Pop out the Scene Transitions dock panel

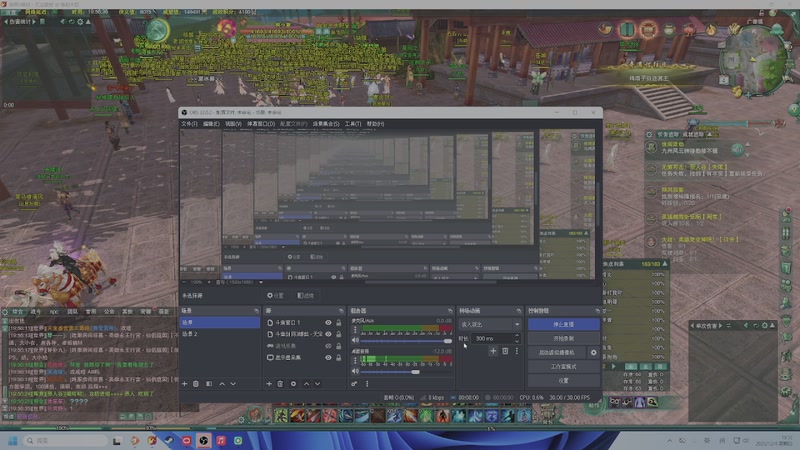(x=519, y=311)
